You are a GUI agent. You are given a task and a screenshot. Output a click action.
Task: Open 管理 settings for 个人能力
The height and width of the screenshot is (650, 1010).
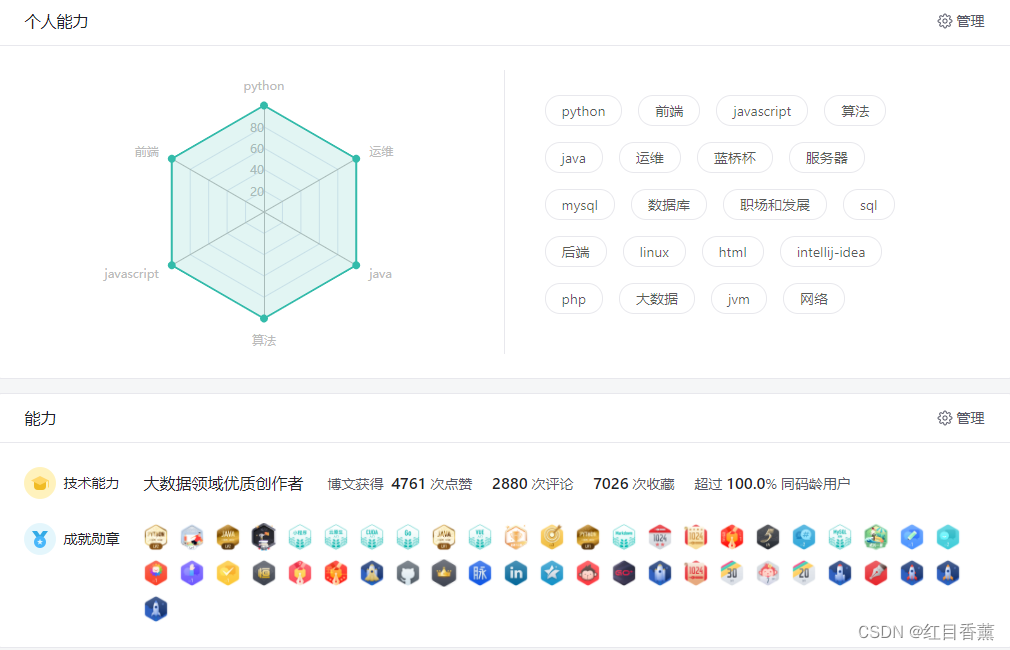tap(960, 20)
